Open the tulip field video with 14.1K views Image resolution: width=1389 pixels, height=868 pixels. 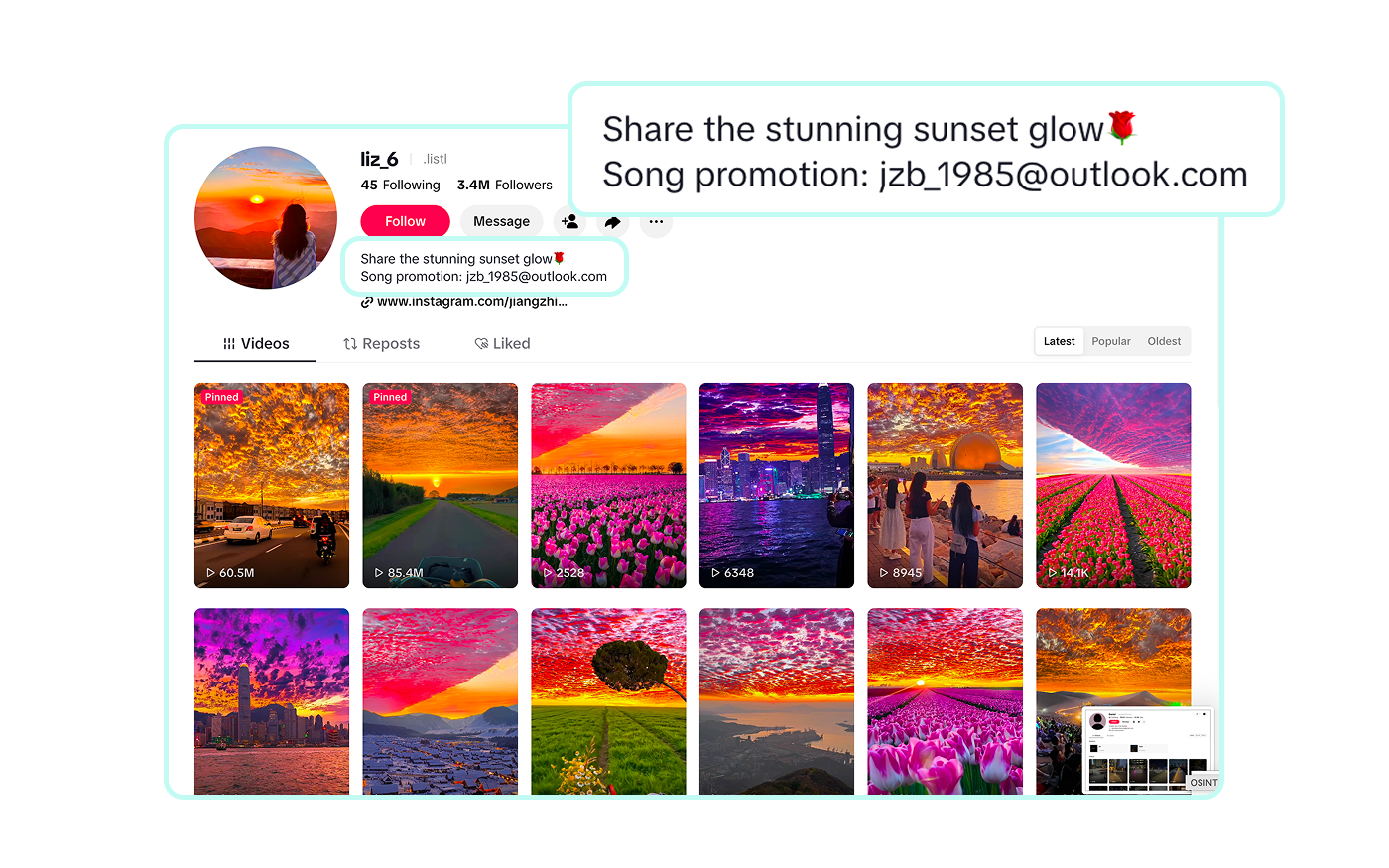(x=1113, y=485)
